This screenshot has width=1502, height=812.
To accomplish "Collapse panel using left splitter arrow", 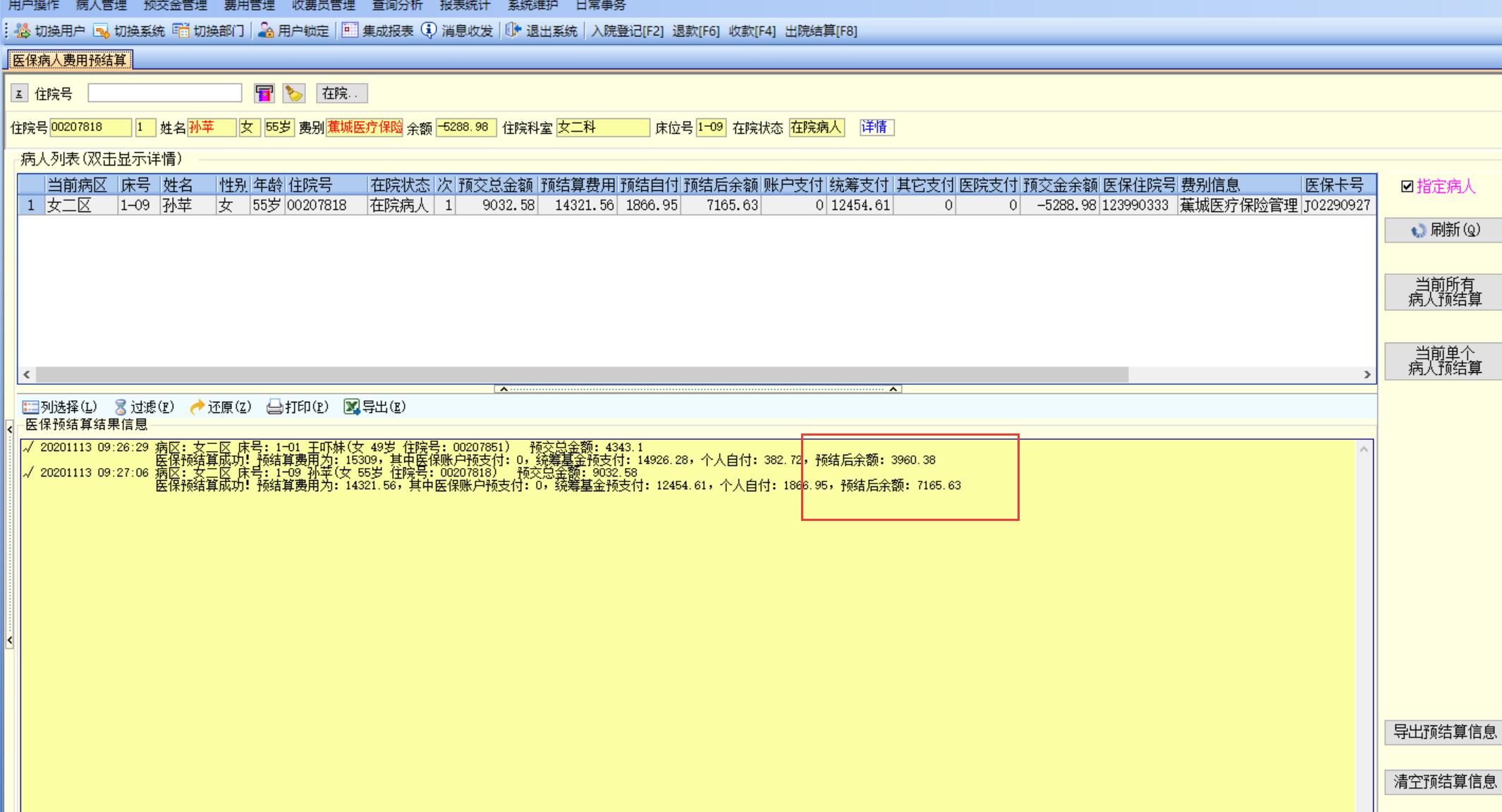I will point(9,429).
